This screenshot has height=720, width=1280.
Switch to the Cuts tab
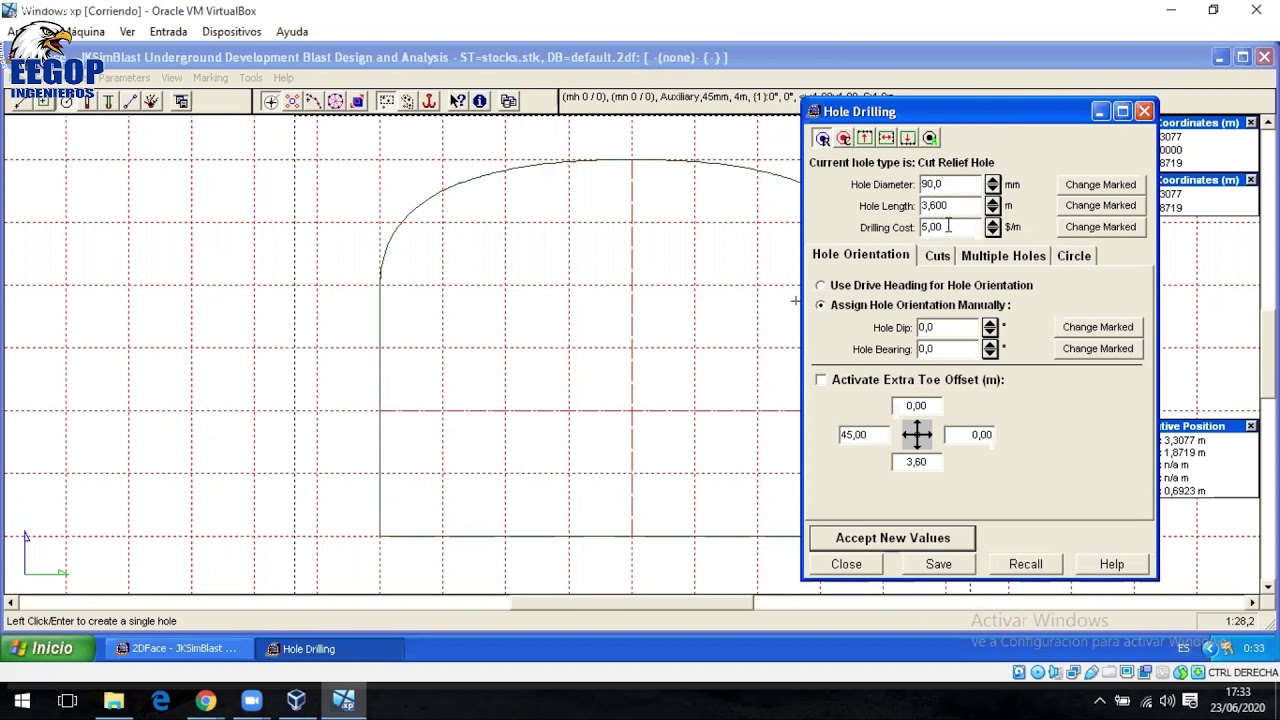(x=937, y=256)
